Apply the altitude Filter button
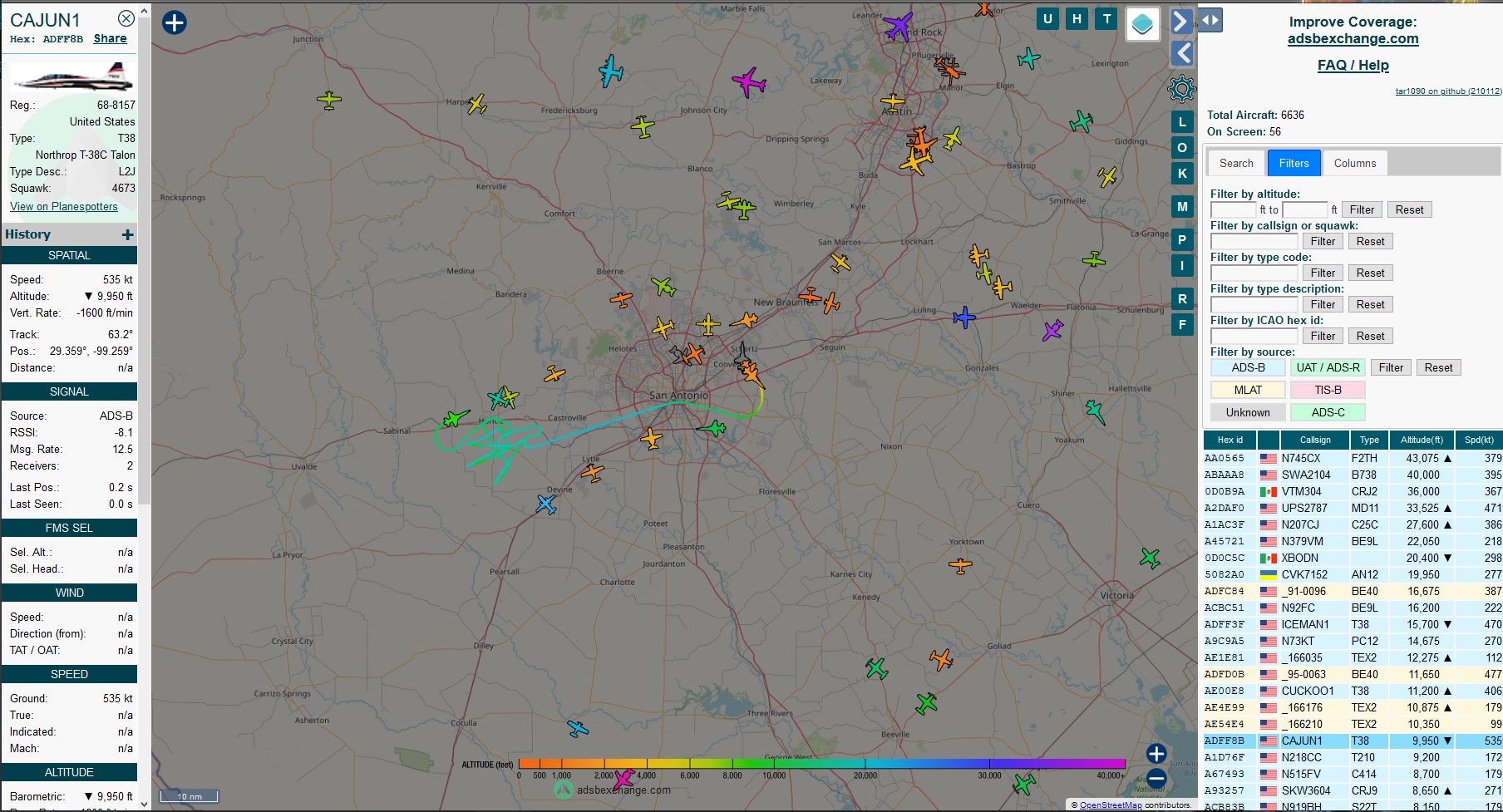 tap(1362, 209)
